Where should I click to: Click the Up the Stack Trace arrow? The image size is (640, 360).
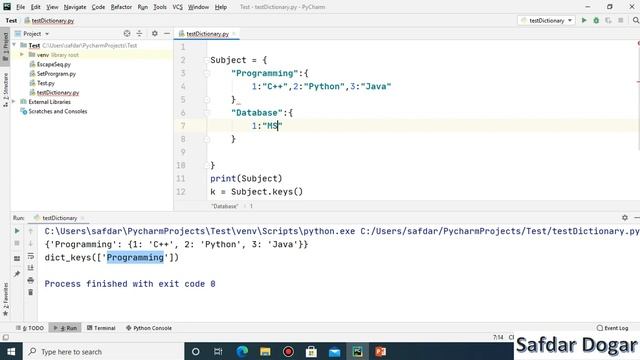31,231
